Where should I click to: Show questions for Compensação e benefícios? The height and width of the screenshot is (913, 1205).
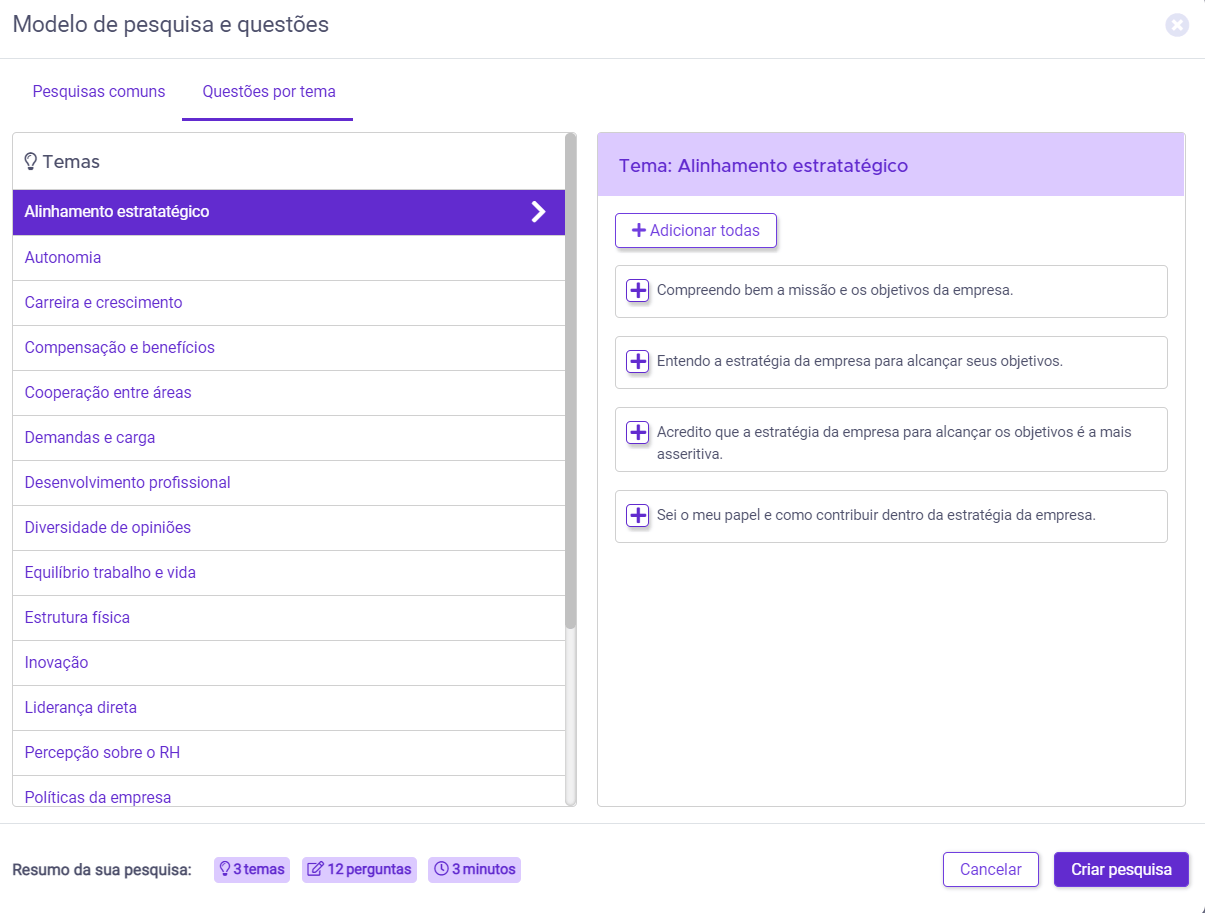pyautogui.click(x=120, y=348)
